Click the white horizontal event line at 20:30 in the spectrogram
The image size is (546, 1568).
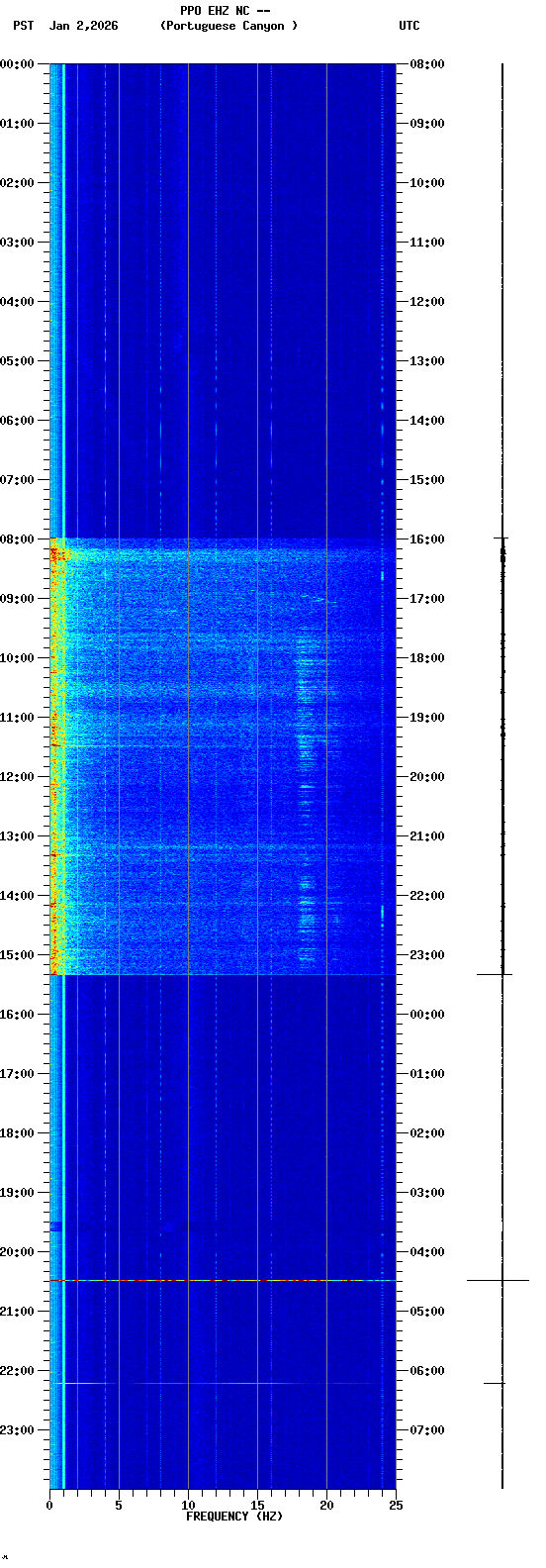[x=223, y=1280]
